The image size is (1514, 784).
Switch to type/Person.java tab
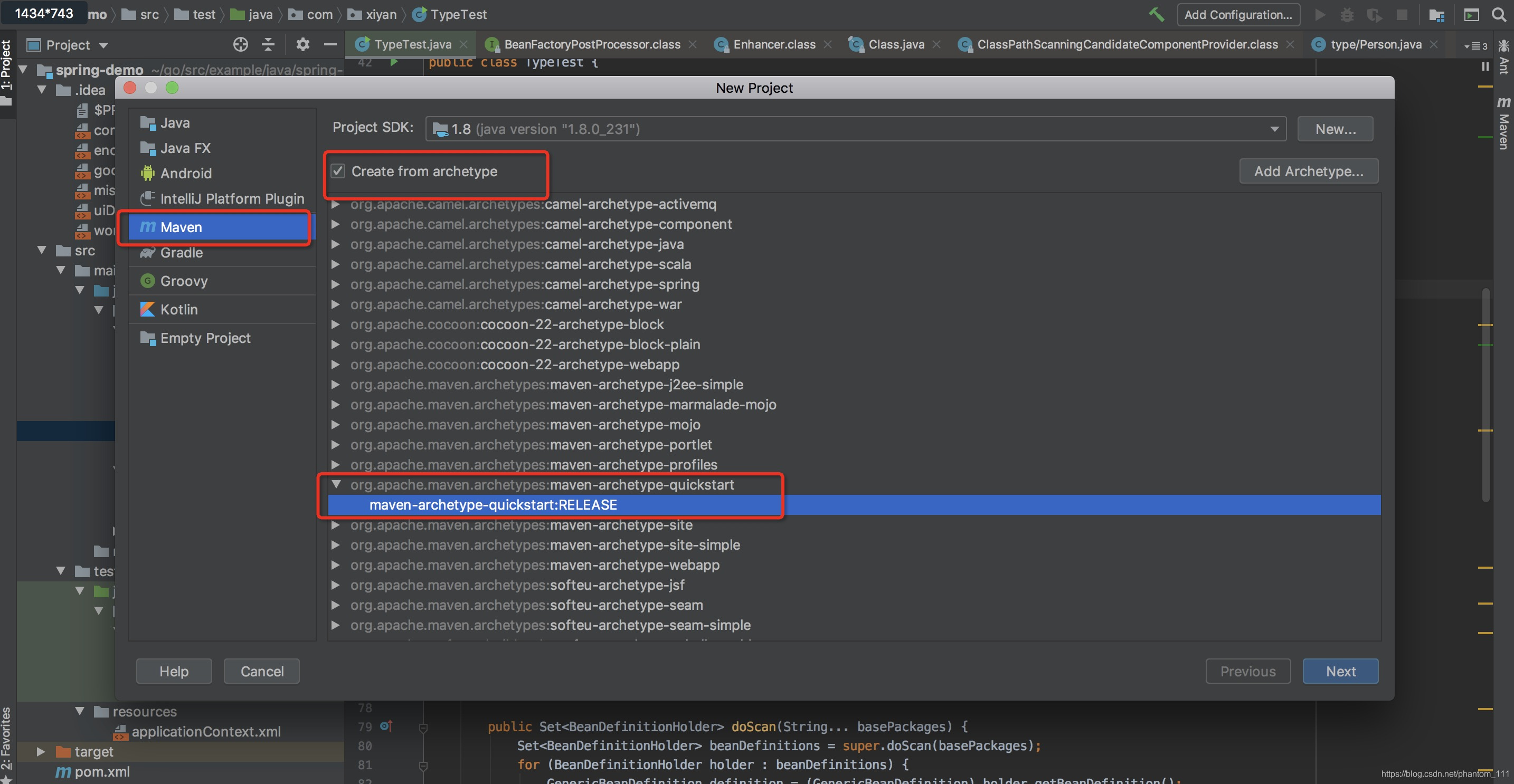pos(1375,45)
